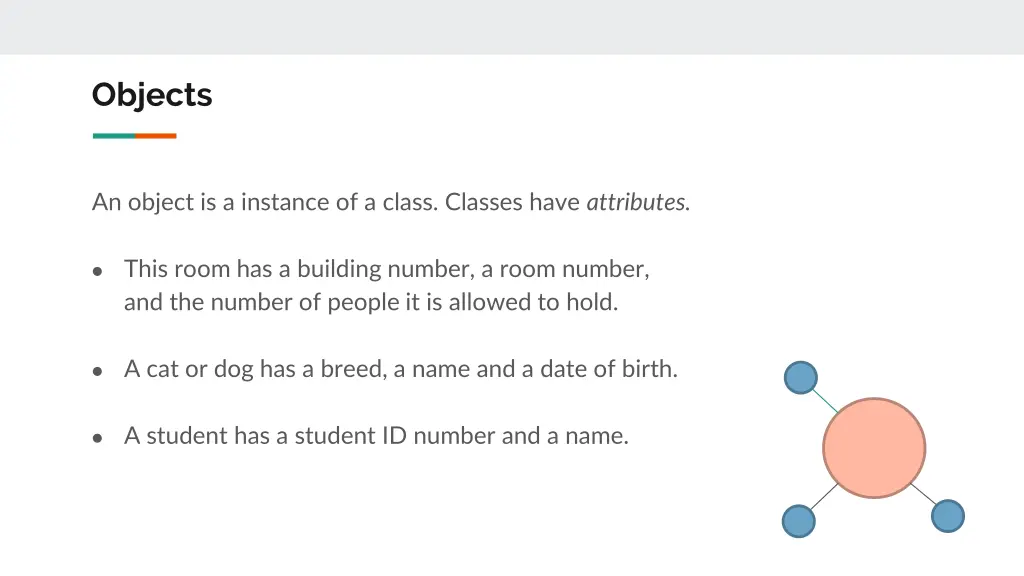Select the "A cat or dog has a breed" bullet
This screenshot has width=1024, height=576.
coord(401,369)
